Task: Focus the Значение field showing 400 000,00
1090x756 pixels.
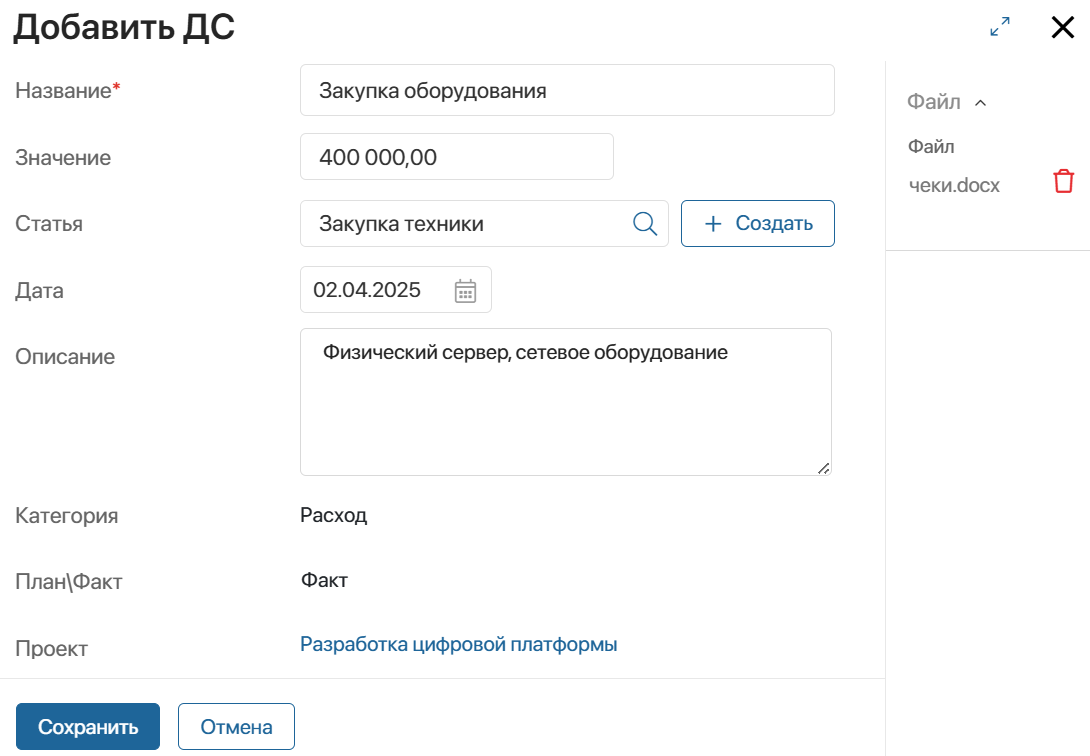Action: (456, 157)
